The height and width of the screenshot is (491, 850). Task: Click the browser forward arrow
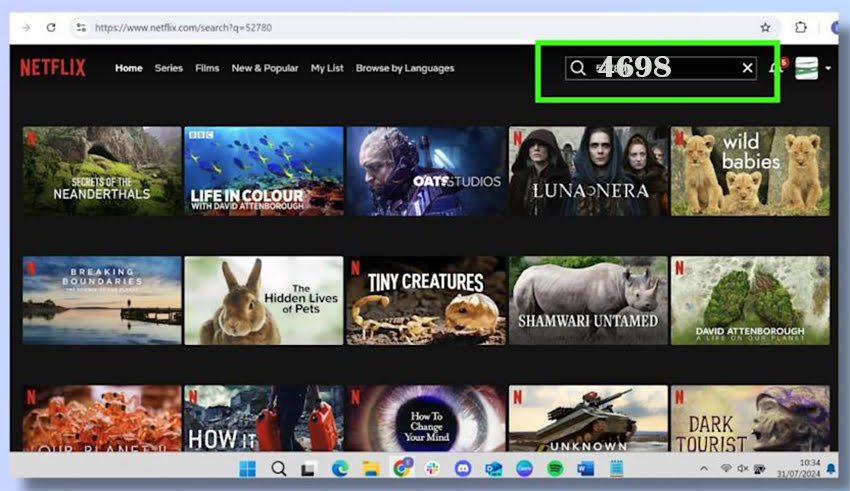pyautogui.click(x=25, y=27)
